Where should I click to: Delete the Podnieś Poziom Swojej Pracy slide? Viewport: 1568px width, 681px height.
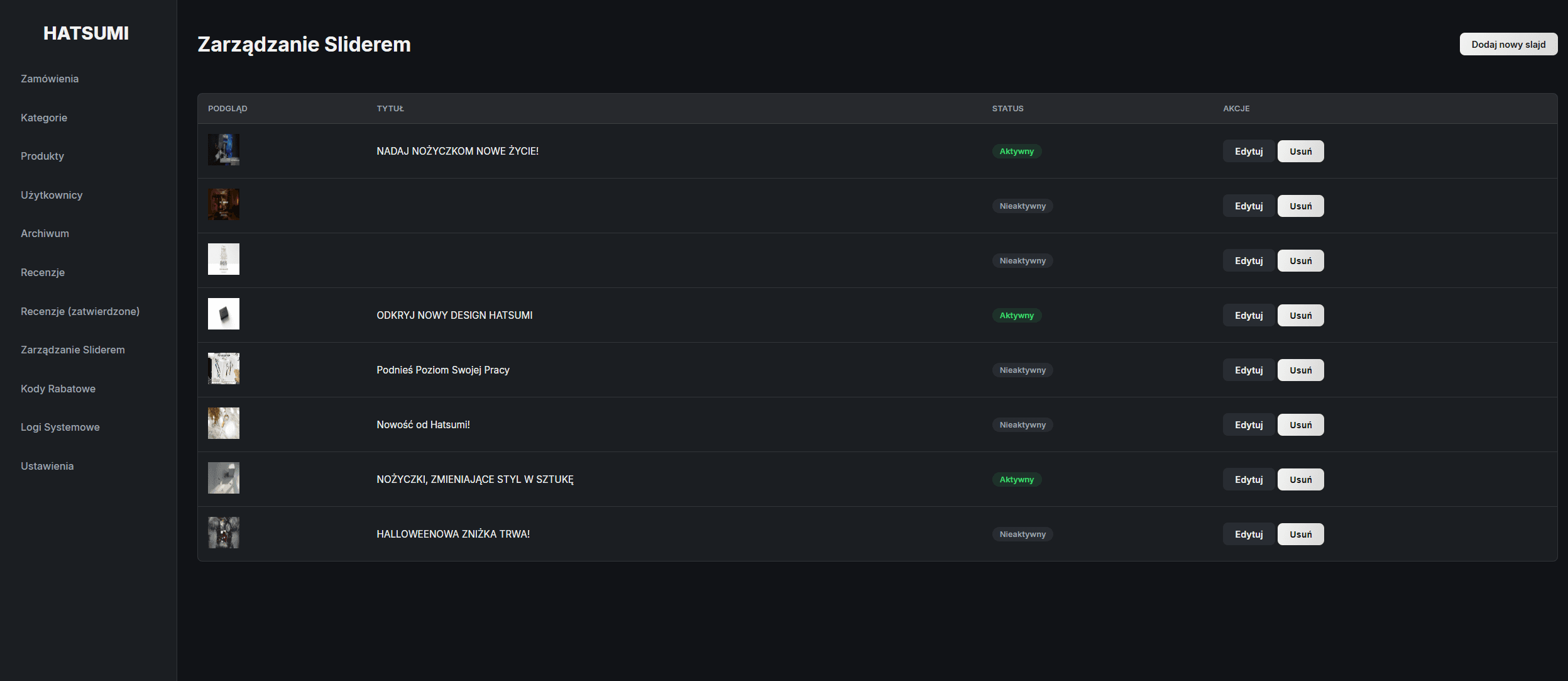1300,370
